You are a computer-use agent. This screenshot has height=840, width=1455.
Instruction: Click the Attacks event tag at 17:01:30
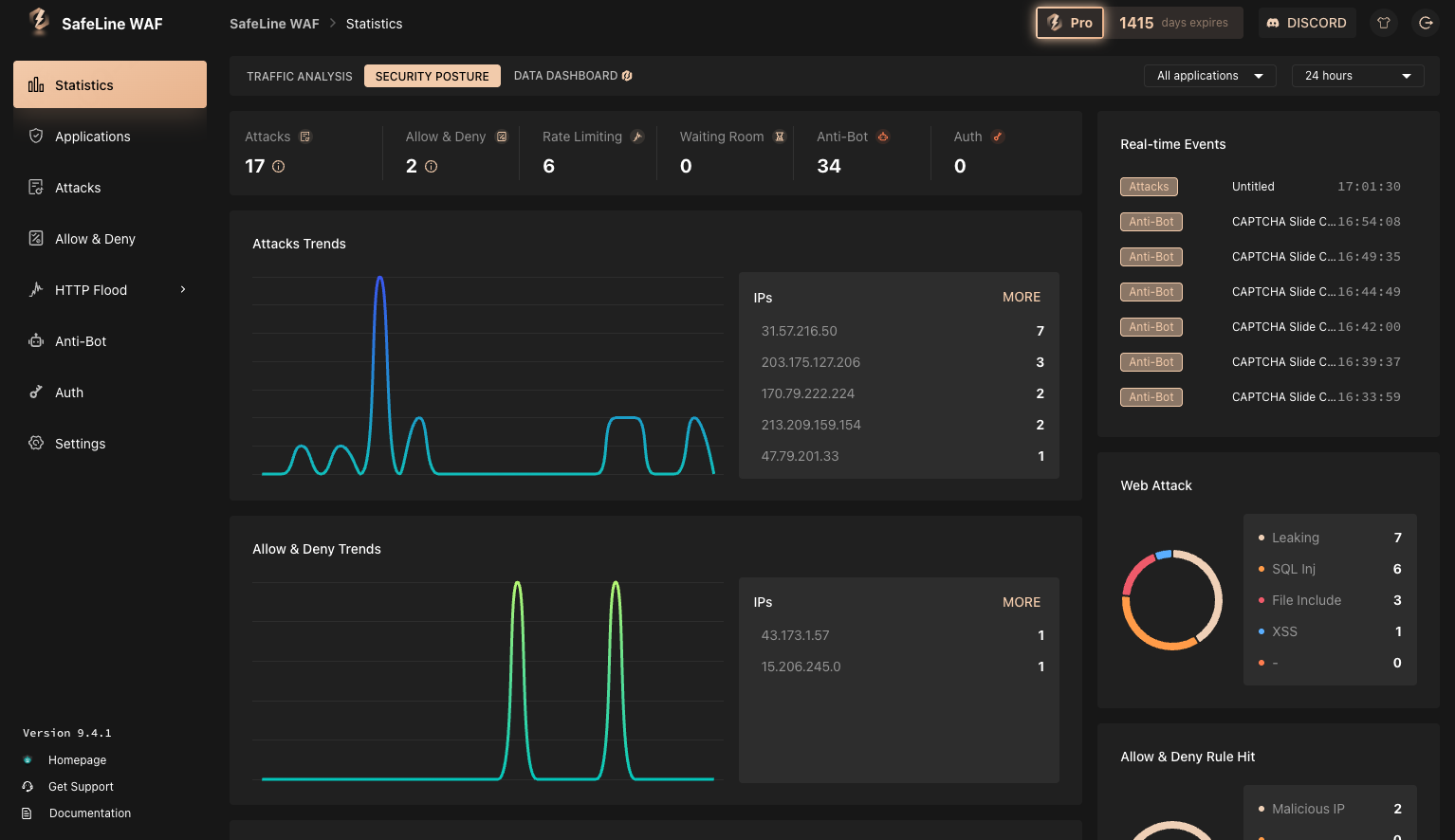click(x=1149, y=187)
